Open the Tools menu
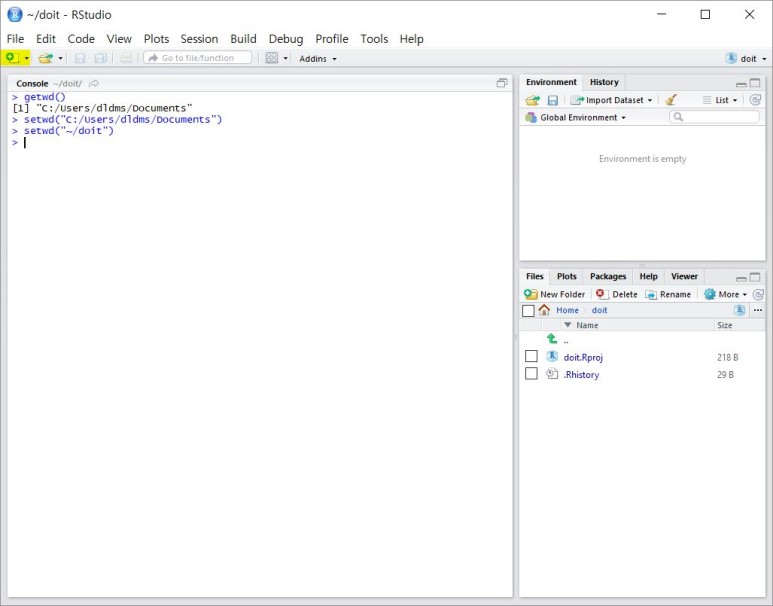This screenshot has height=606, width=773. point(374,39)
